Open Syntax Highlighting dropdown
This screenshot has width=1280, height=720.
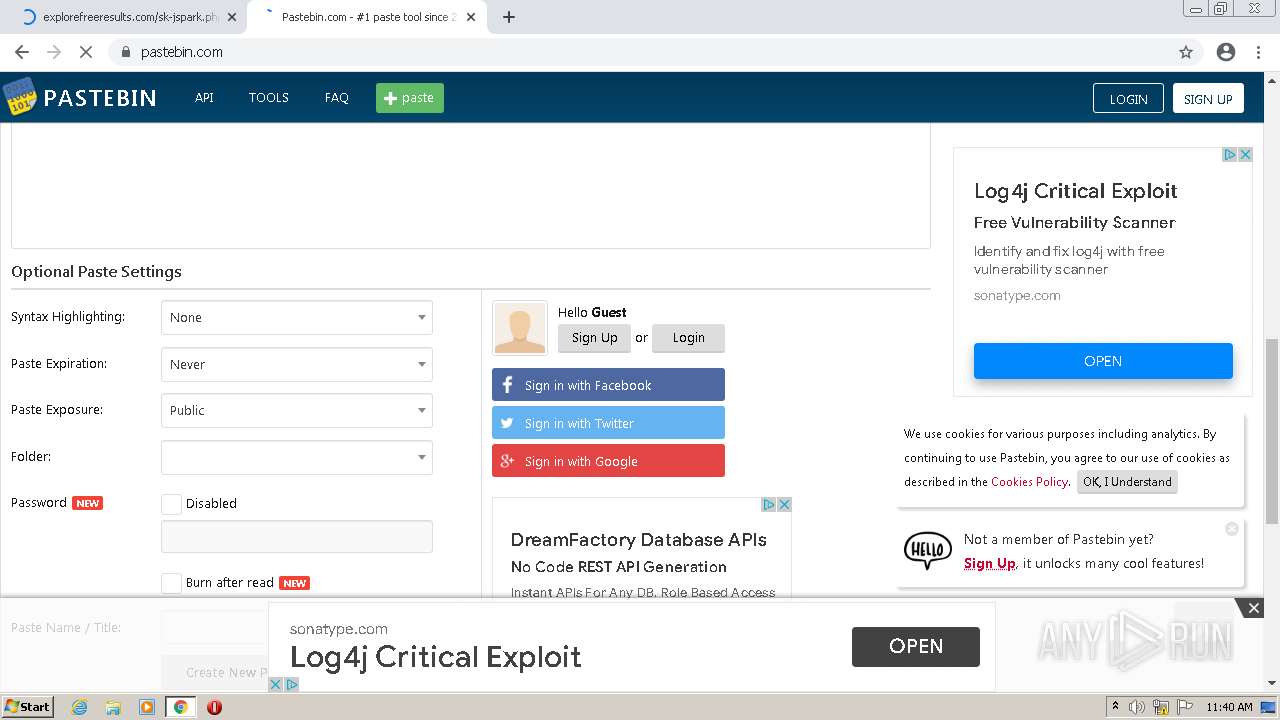[297, 317]
